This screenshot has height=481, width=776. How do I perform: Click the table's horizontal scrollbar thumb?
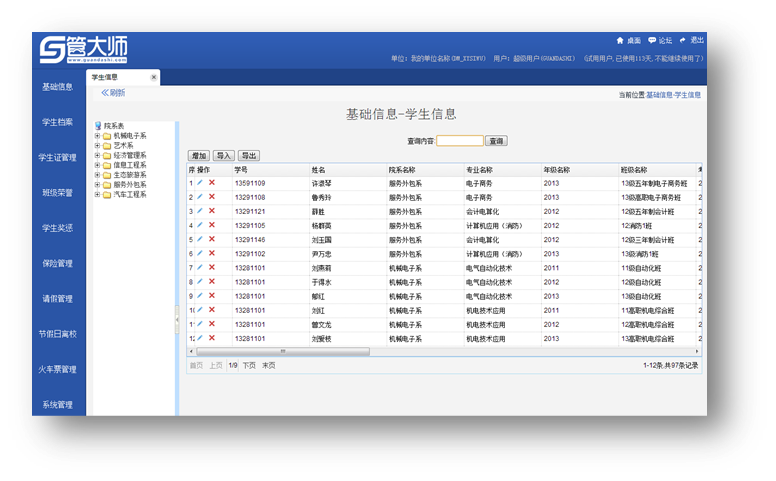coord(283,351)
